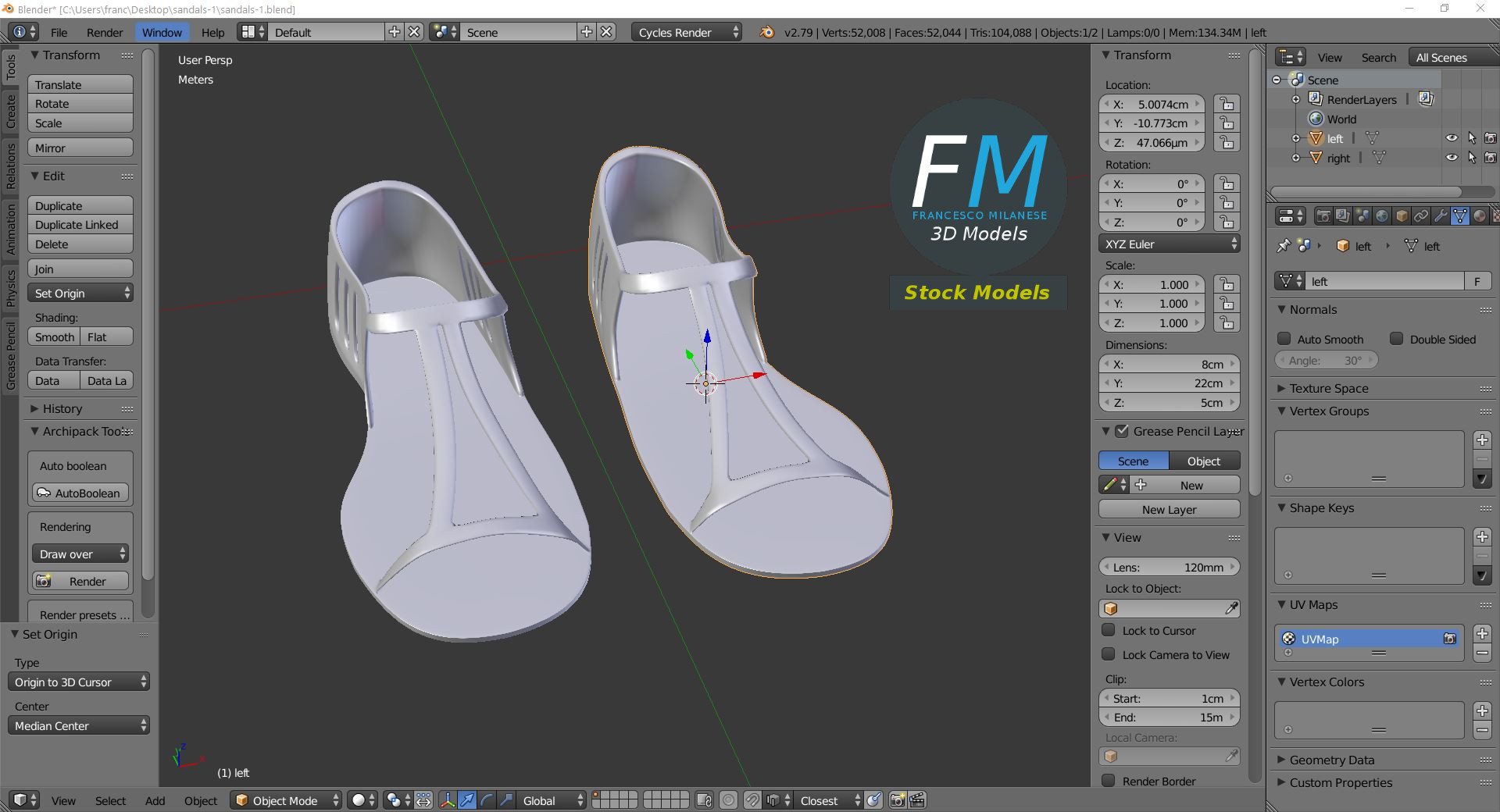
Task: Switch to the Create tab in tool shelf
Action: (11, 111)
